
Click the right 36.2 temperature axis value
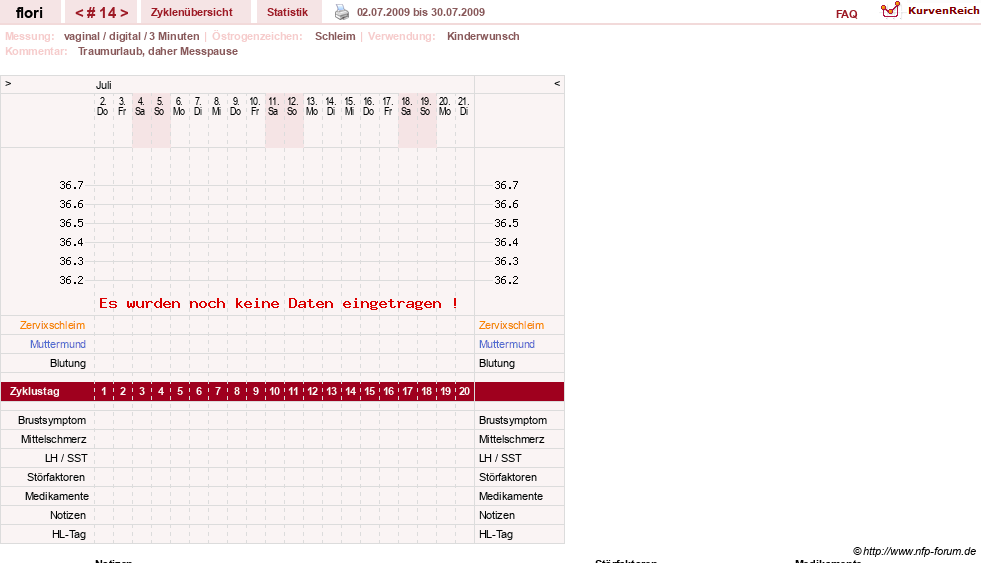click(506, 280)
